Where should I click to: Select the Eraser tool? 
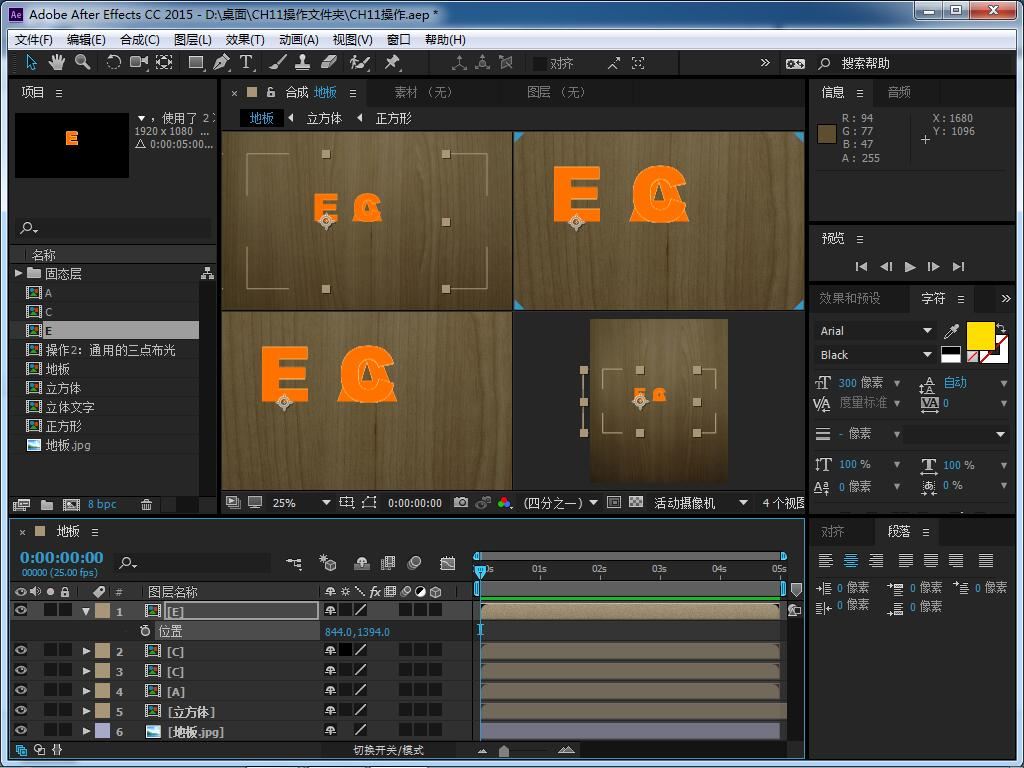click(331, 62)
